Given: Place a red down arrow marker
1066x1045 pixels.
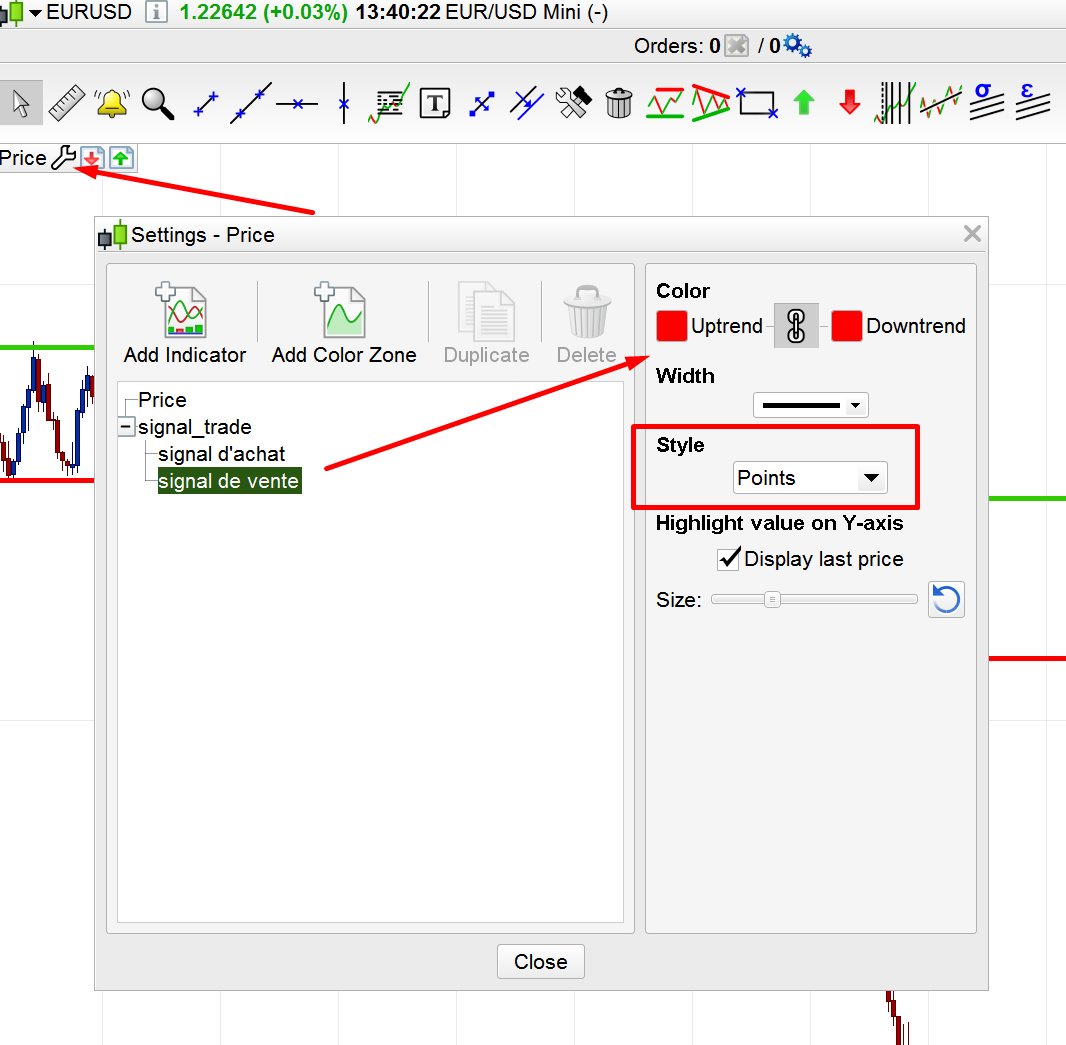Looking at the screenshot, I should pos(850,103).
